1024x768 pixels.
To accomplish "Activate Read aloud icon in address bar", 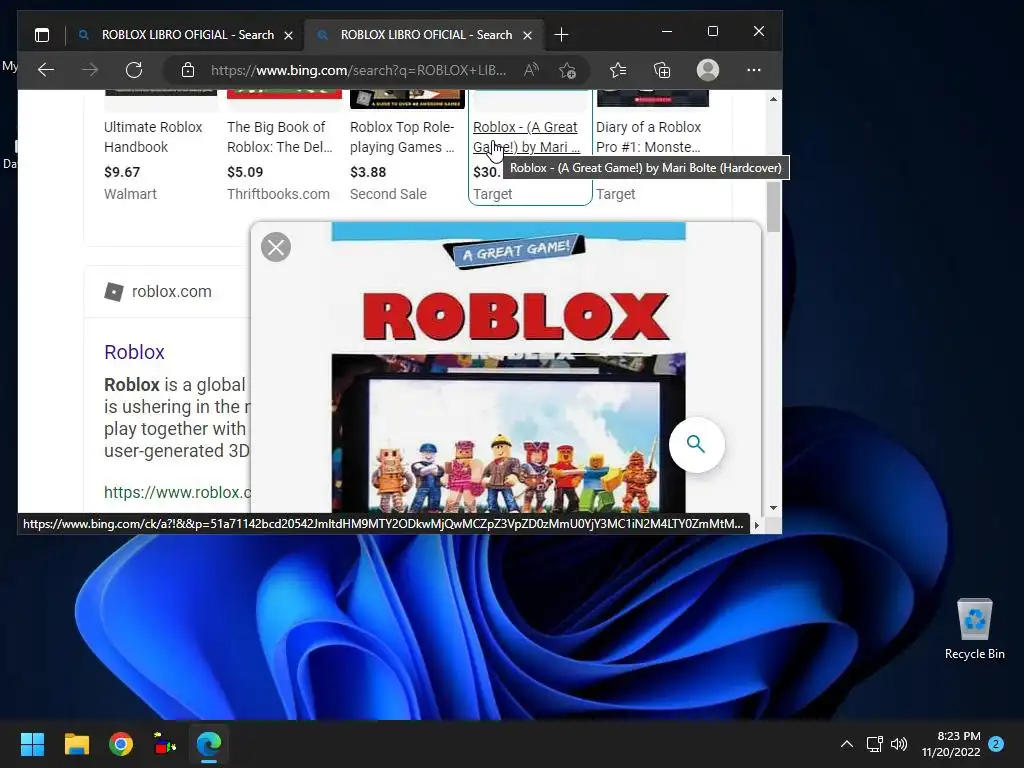I will coord(531,70).
